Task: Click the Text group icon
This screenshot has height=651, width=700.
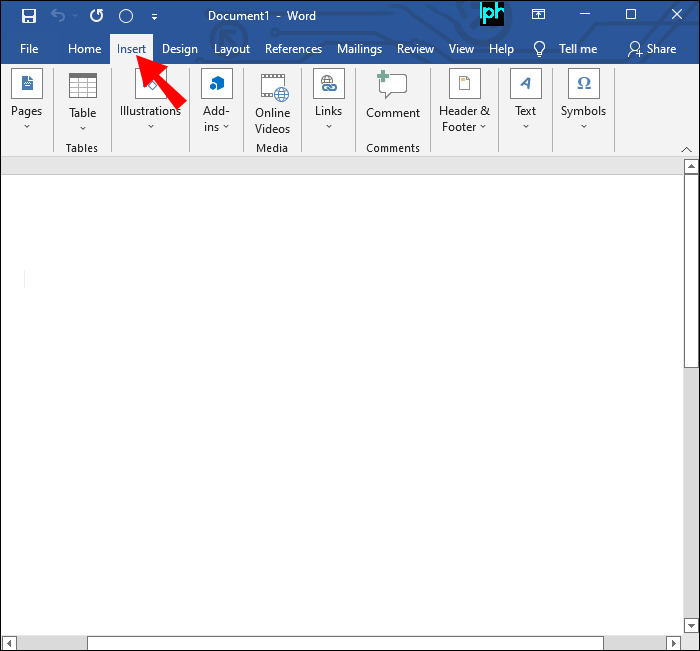Action: [x=526, y=83]
